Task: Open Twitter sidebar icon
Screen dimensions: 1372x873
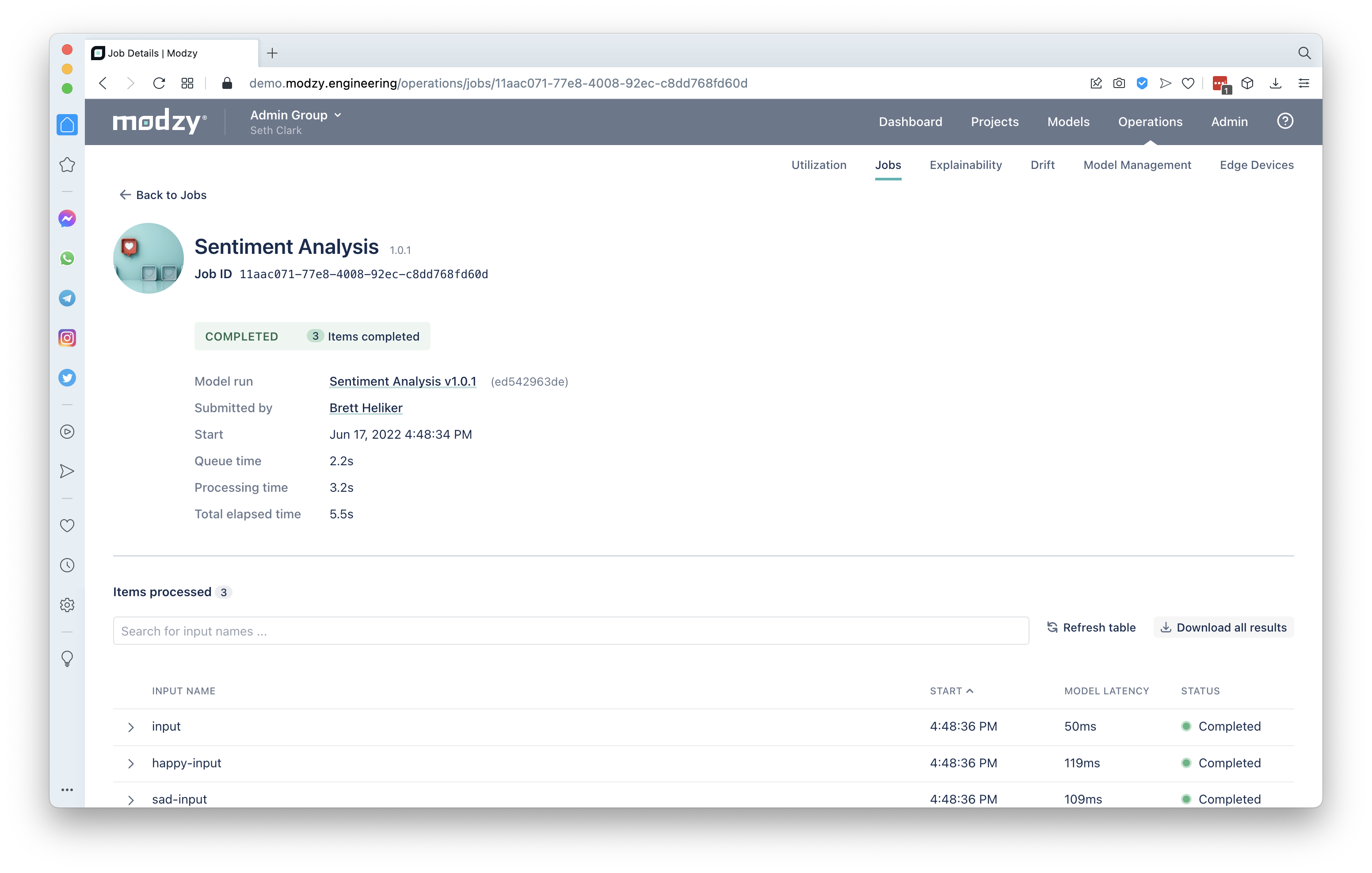Action: click(x=67, y=378)
